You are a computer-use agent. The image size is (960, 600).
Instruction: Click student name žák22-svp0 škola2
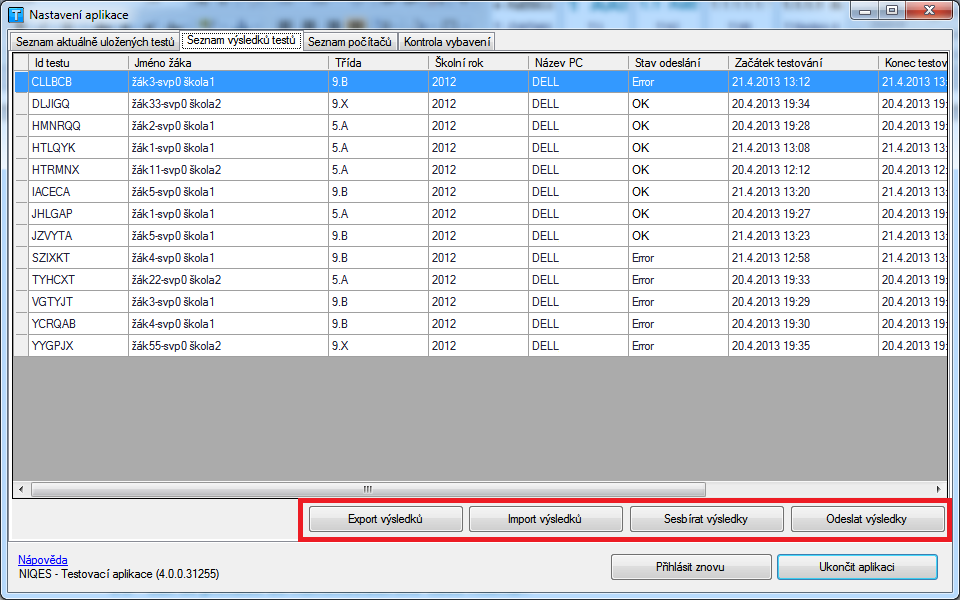click(228, 280)
